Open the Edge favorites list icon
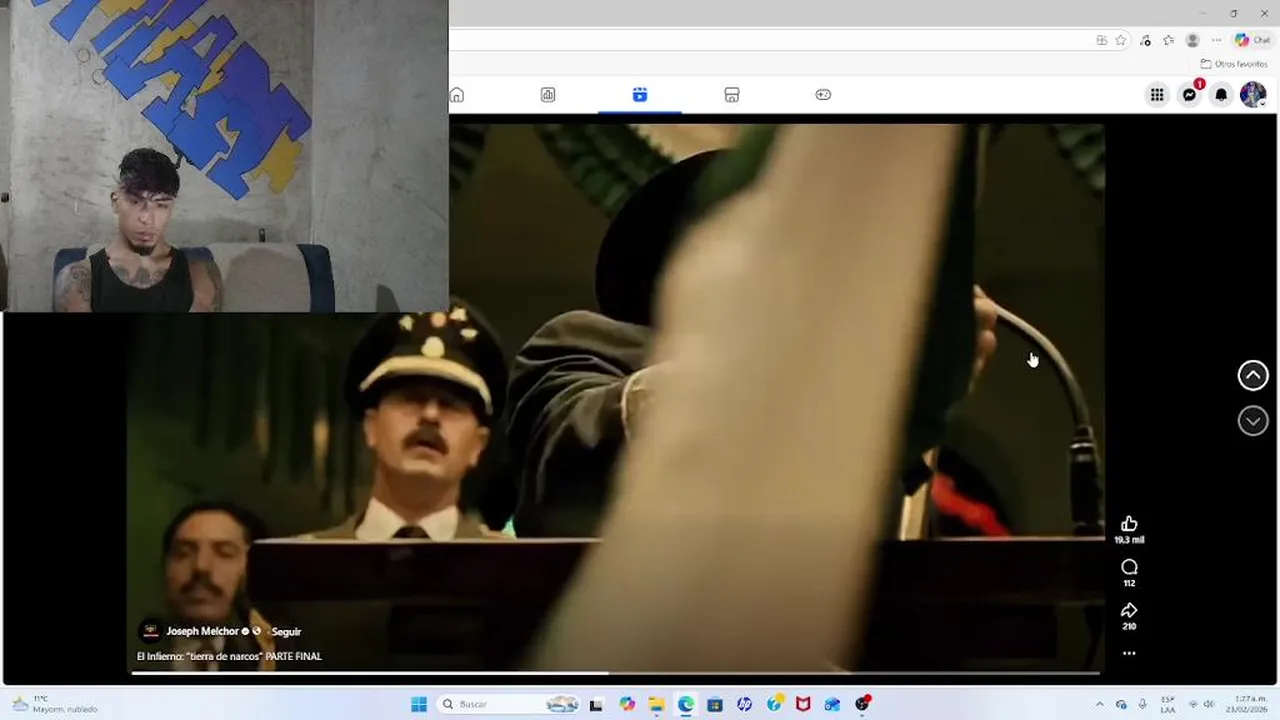The height and width of the screenshot is (720, 1280). pos(1168,40)
